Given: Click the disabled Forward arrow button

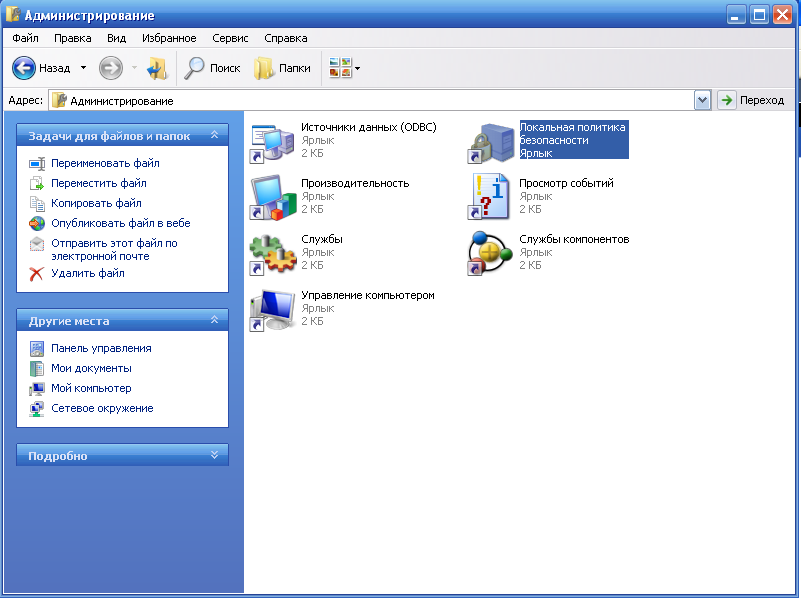Looking at the screenshot, I should (x=111, y=68).
